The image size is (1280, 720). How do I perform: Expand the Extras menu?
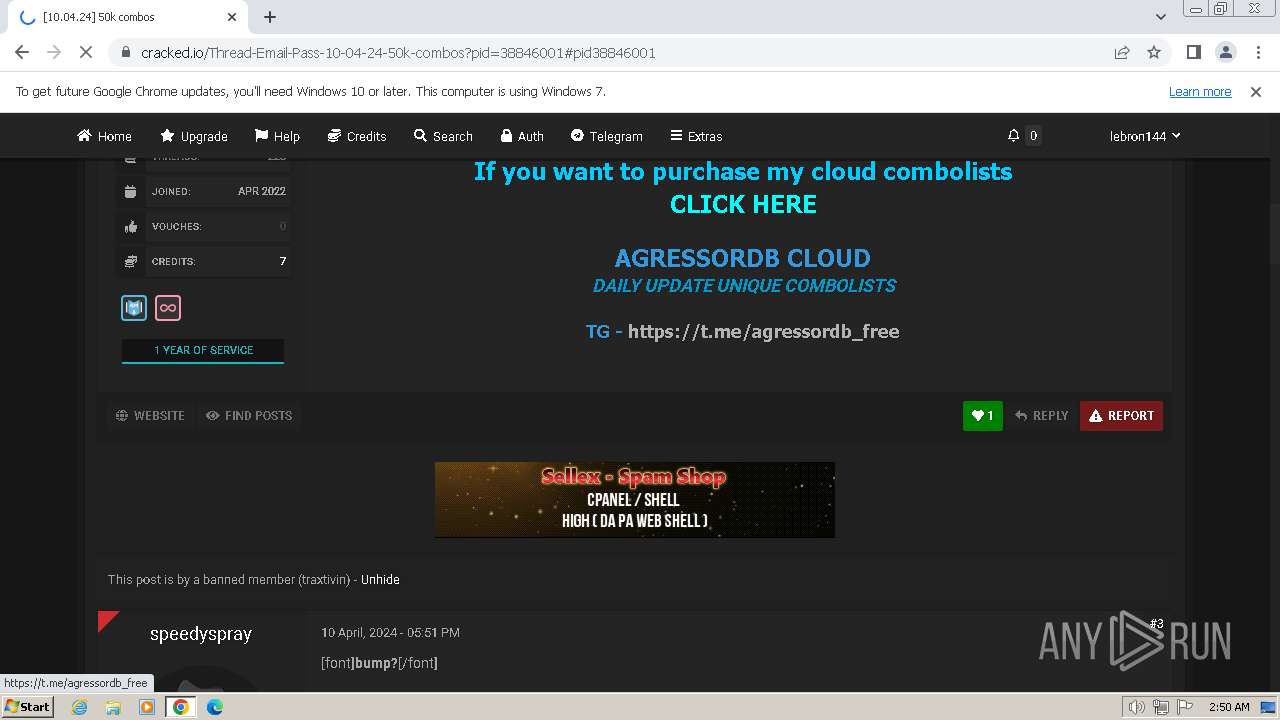pyautogui.click(x=696, y=136)
